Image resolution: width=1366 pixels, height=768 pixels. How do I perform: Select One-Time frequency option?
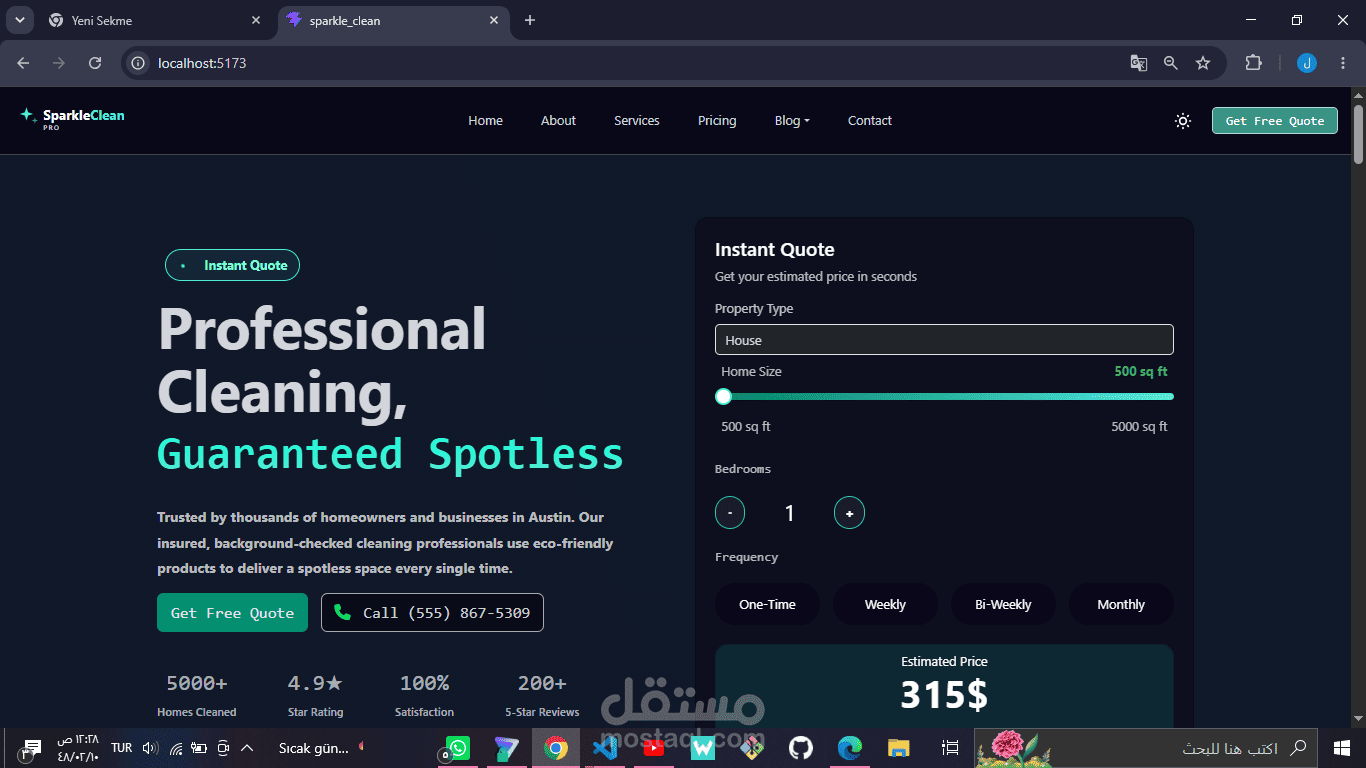point(767,604)
